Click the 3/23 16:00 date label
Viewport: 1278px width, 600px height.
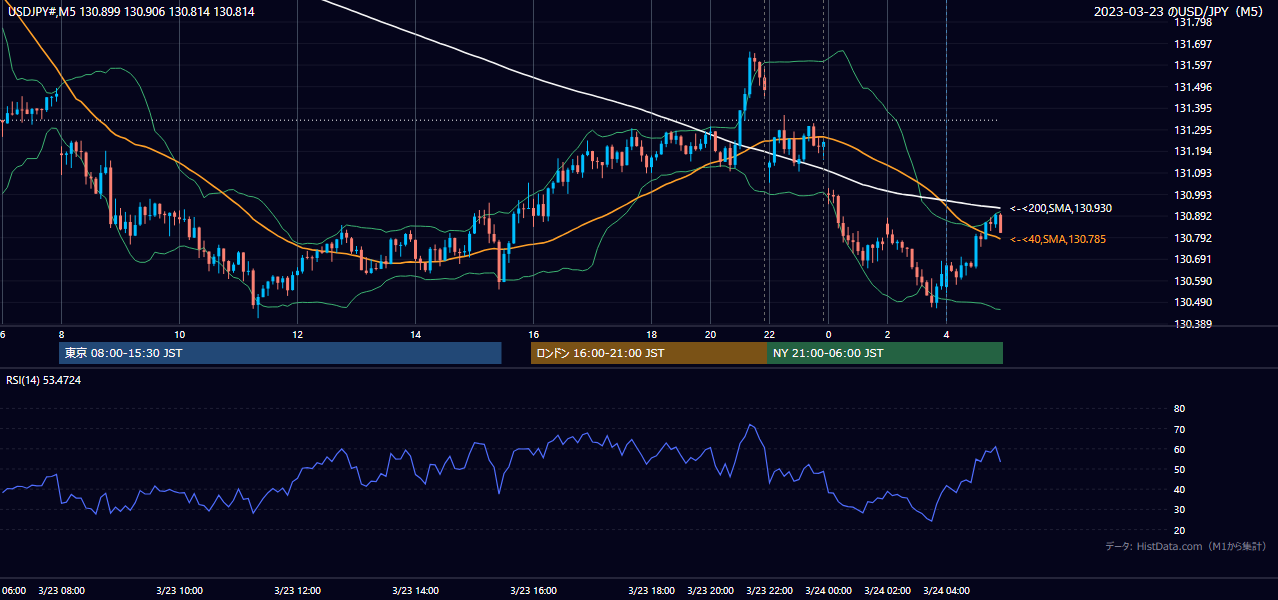[533, 591]
